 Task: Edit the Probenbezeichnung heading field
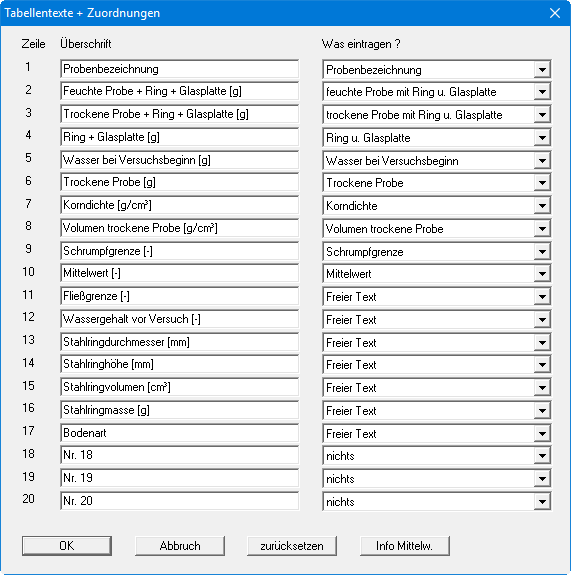coord(179,69)
